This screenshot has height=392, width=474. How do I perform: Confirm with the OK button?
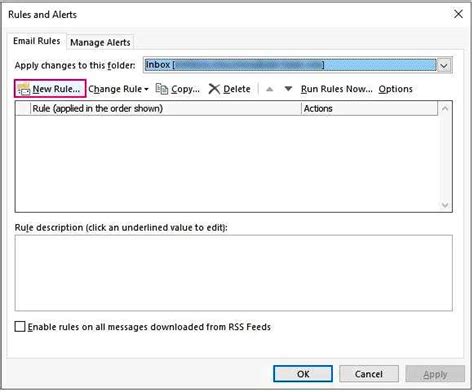click(303, 374)
